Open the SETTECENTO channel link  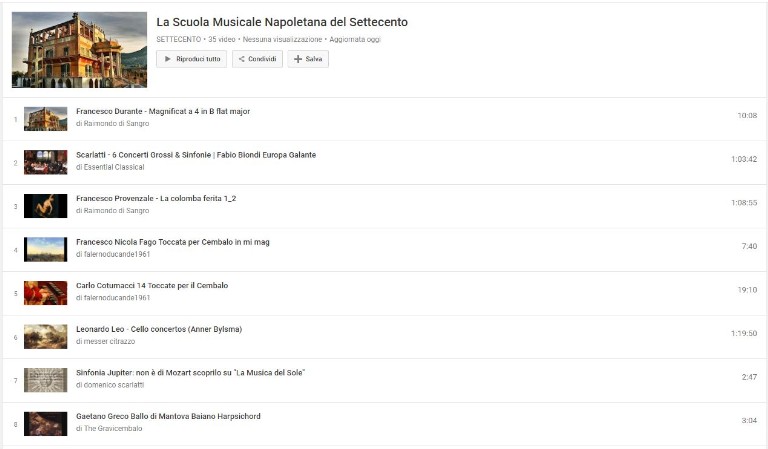tap(179, 39)
